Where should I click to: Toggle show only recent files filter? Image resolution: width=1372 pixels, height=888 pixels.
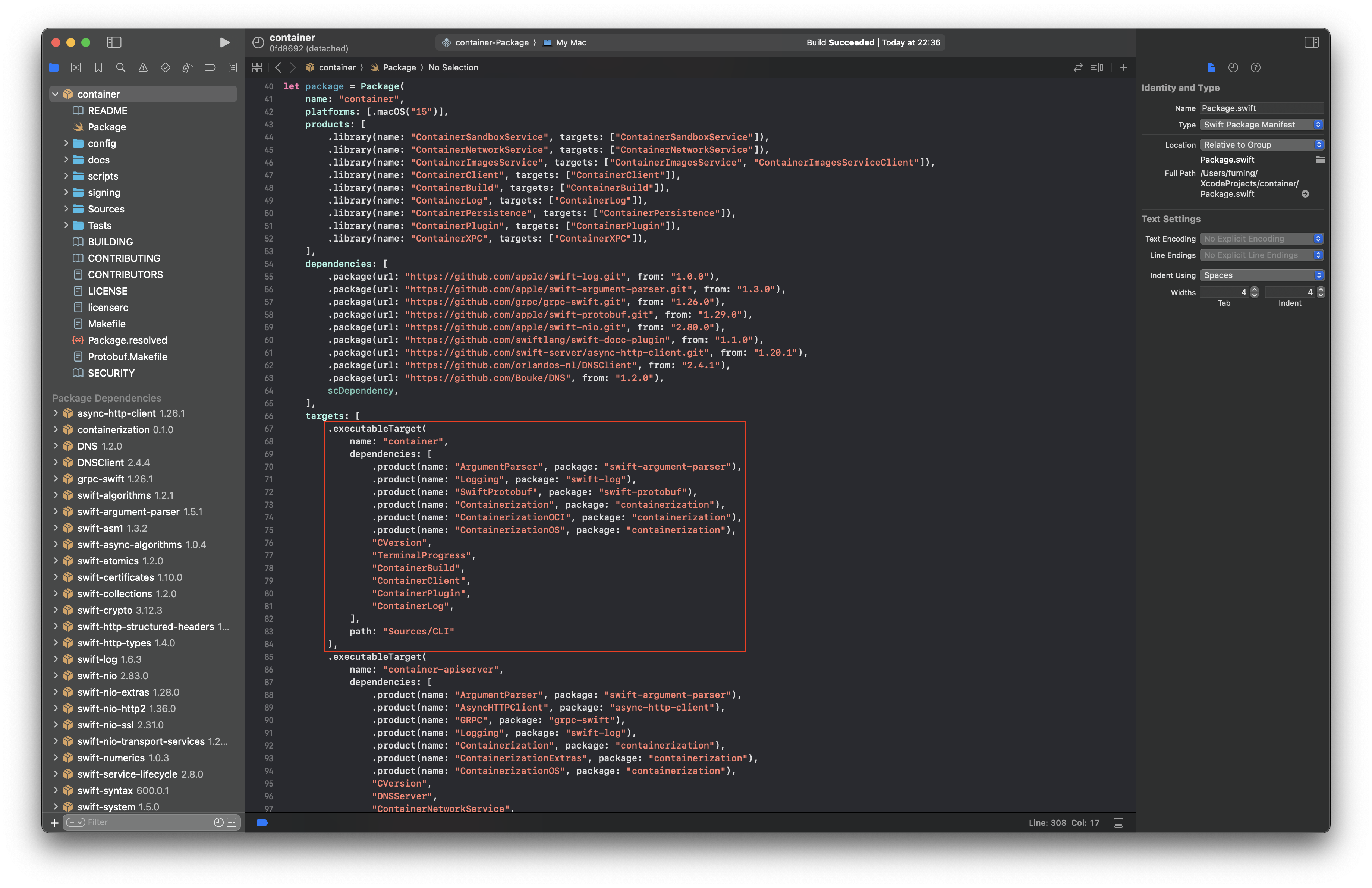[218, 822]
